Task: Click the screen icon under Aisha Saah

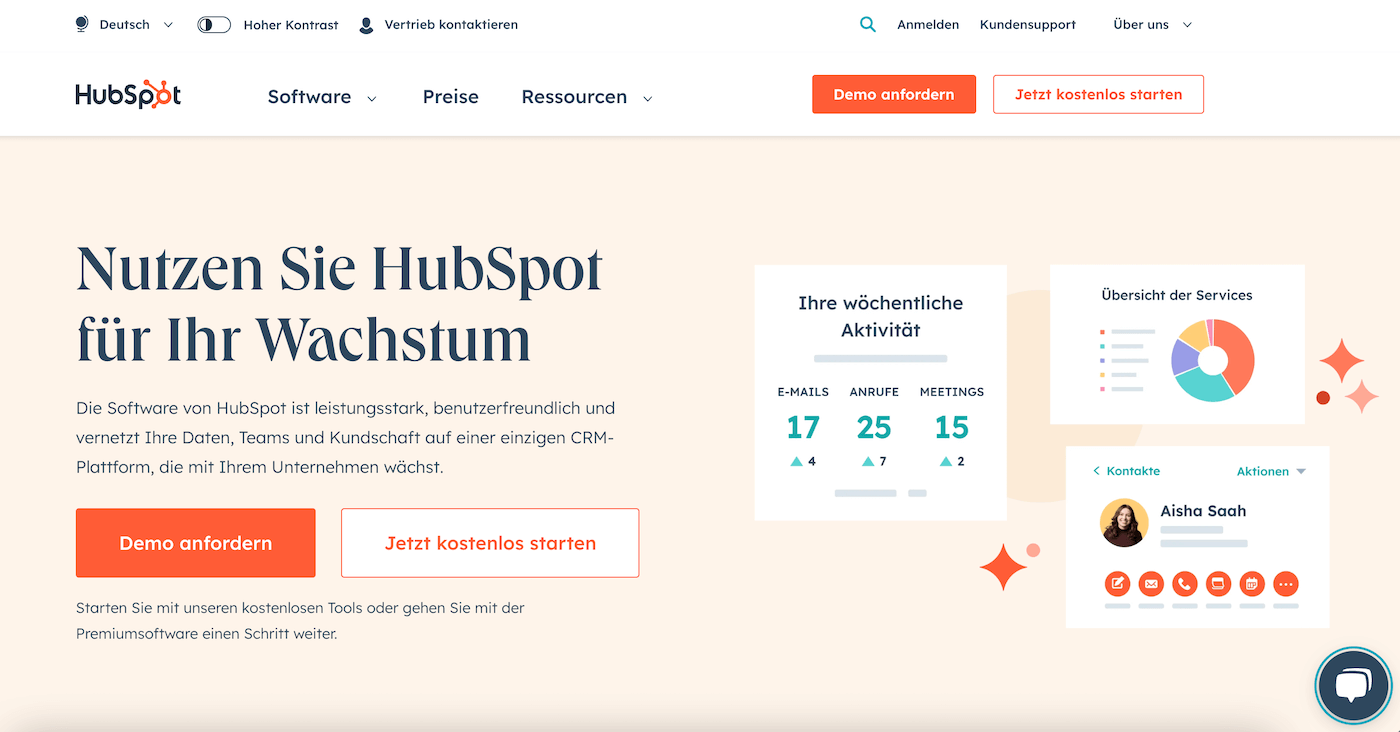Action: point(1218,583)
